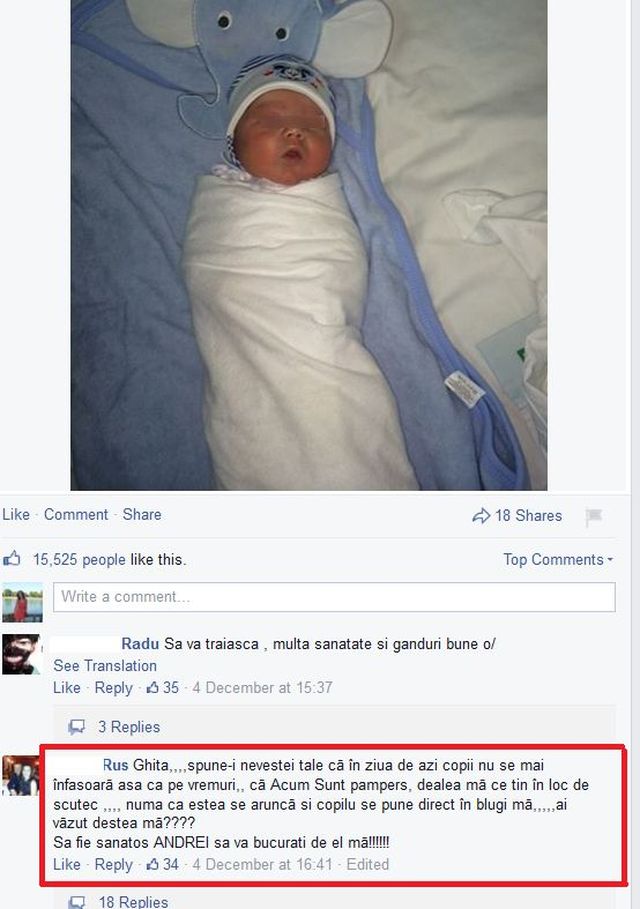Click Like under Rus's comment
Viewport: 640px width, 909px height.
[67, 864]
